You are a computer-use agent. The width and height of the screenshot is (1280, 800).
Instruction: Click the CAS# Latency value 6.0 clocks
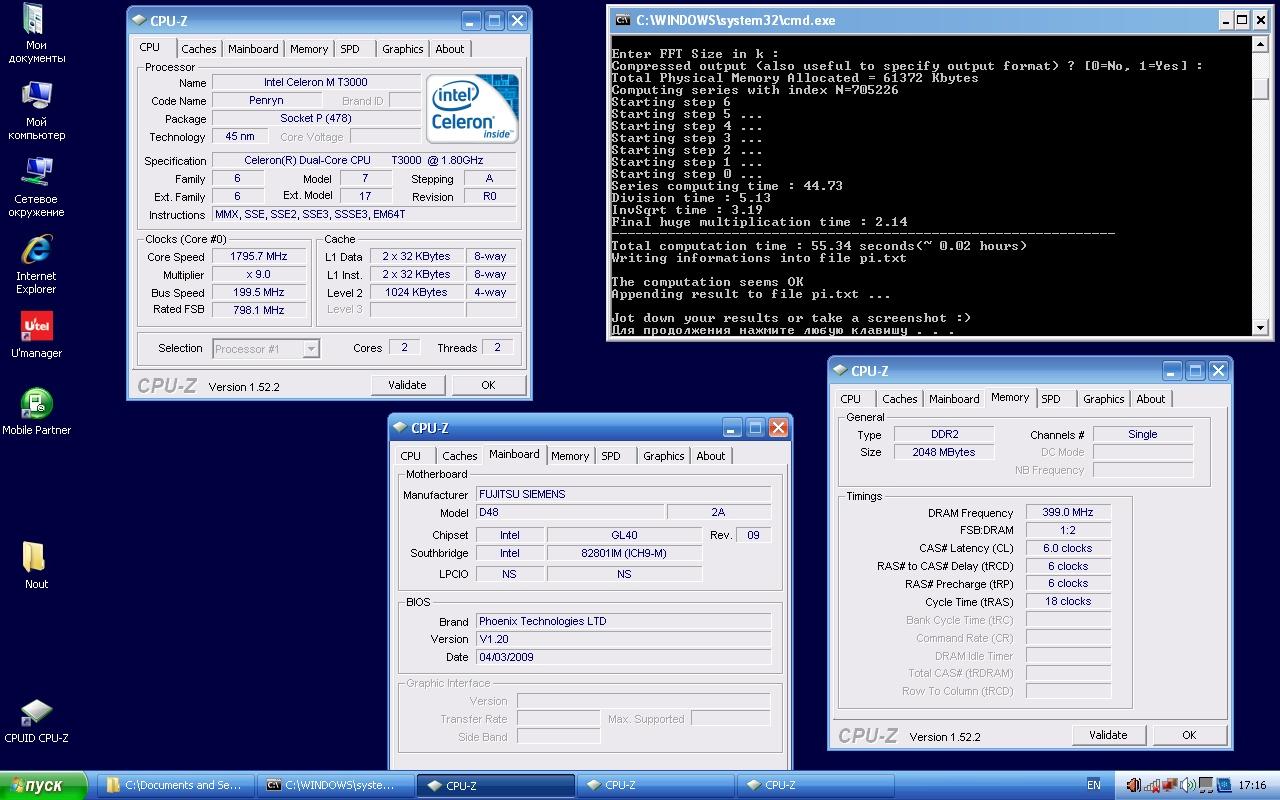point(1067,548)
